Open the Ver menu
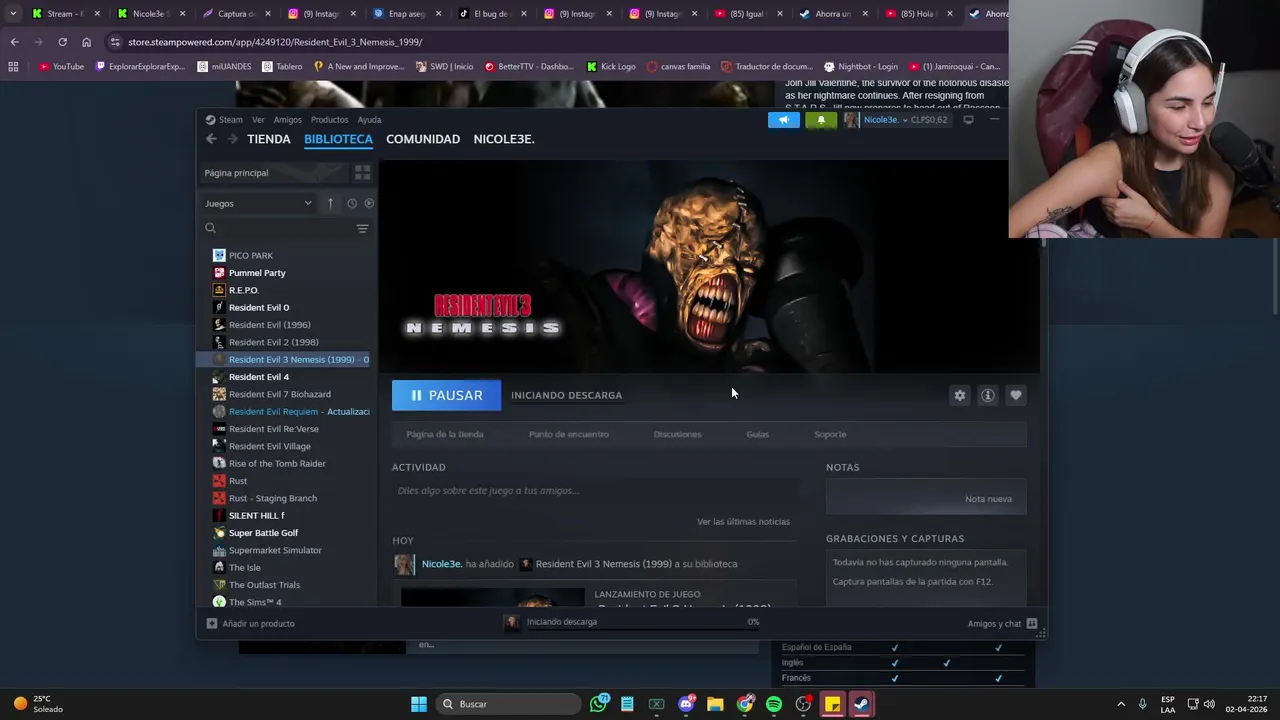This screenshot has height=720, width=1280. pyautogui.click(x=258, y=120)
